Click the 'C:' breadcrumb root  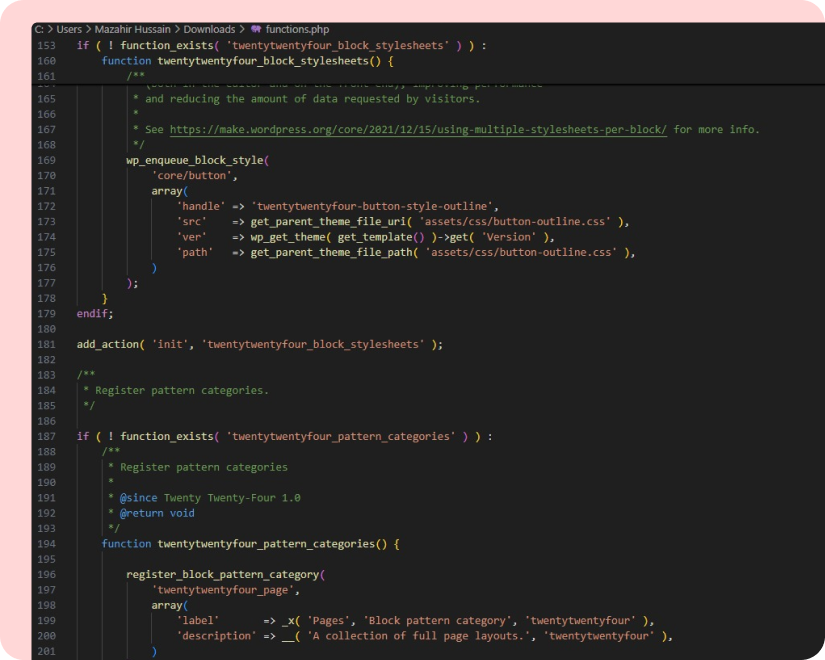pyautogui.click(x=39, y=29)
